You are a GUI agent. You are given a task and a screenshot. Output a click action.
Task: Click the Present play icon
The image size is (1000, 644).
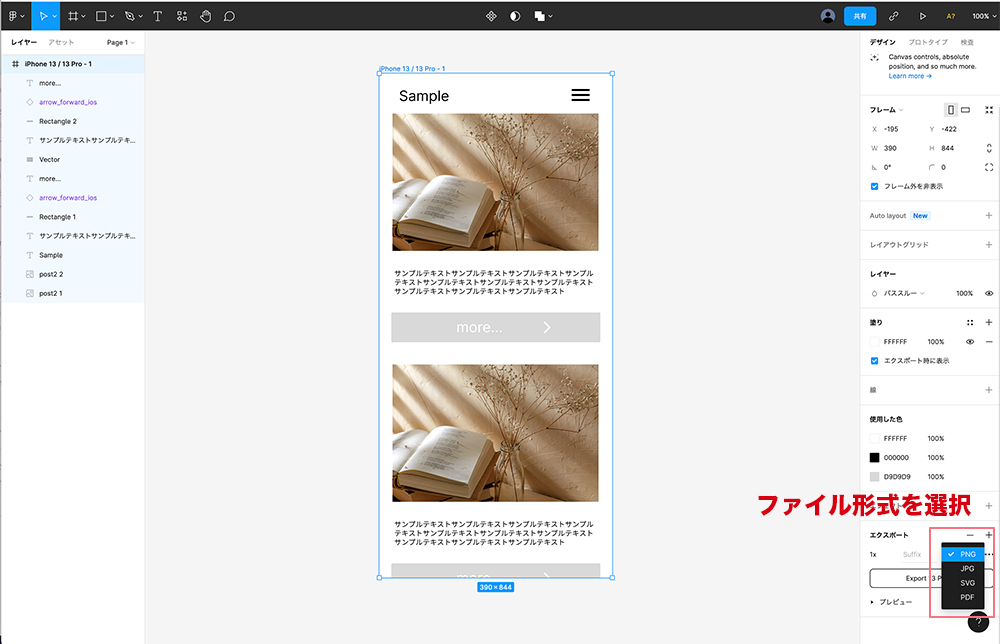coord(922,16)
